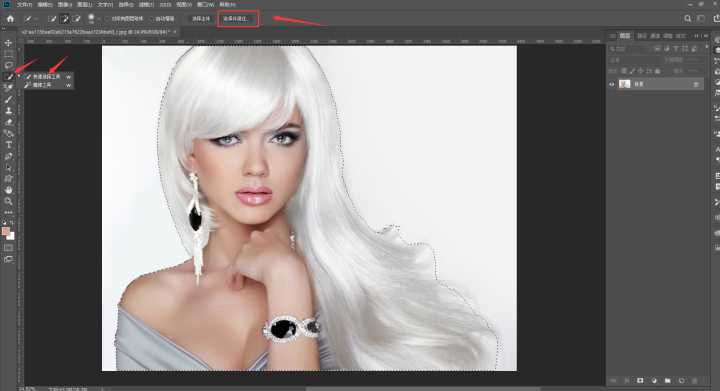Add a layer mask from Layers panel

pyautogui.click(x=640, y=380)
